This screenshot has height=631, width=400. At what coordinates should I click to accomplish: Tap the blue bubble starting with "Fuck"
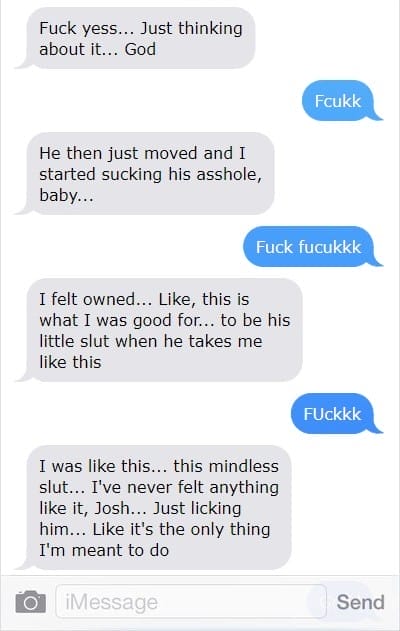click(312, 246)
